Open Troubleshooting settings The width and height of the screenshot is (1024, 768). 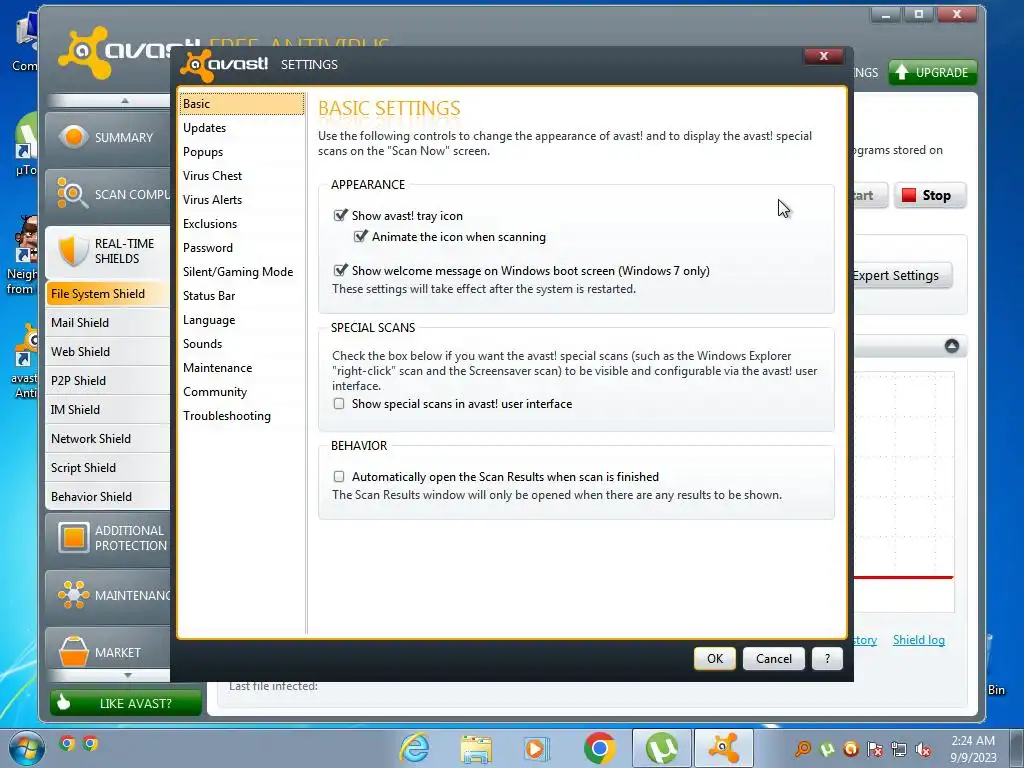(x=242, y=416)
